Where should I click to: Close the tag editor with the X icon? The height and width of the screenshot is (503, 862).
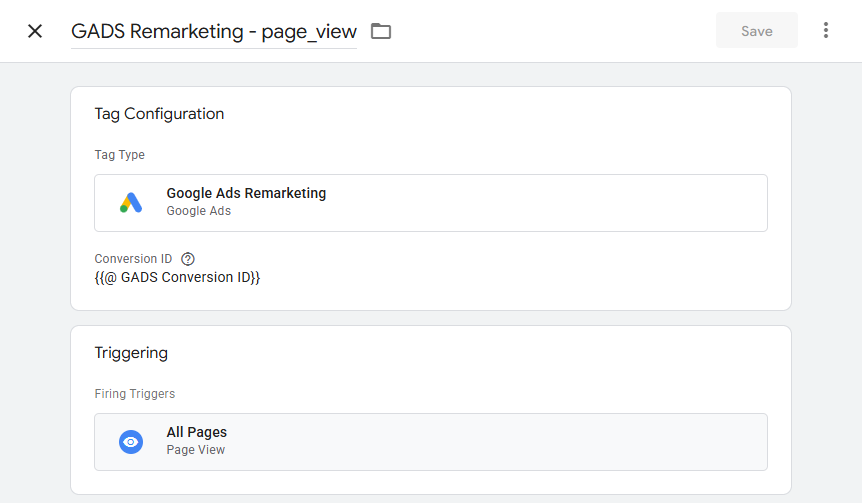coord(35,31)
